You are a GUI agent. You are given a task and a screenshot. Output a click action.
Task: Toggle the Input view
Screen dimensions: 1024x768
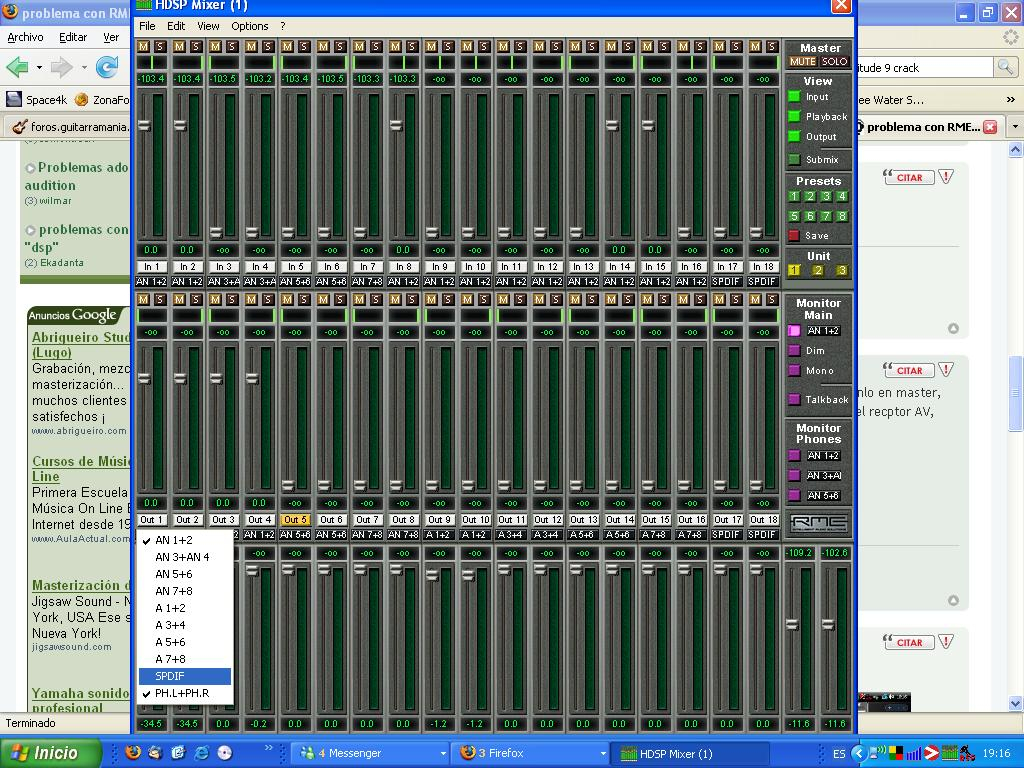(x=794, y=97)
